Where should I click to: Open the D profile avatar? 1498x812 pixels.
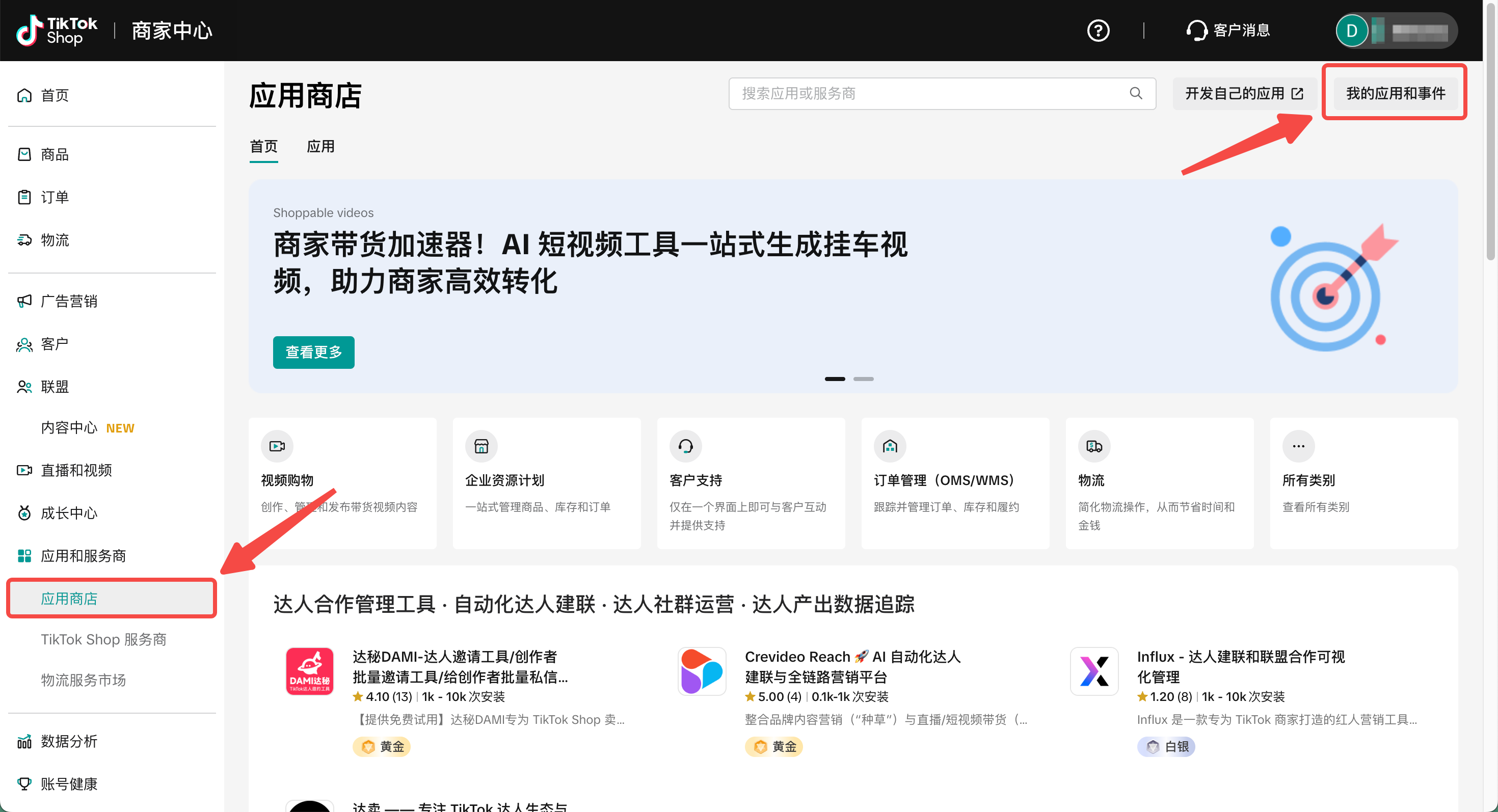(x=1351, y=31)
